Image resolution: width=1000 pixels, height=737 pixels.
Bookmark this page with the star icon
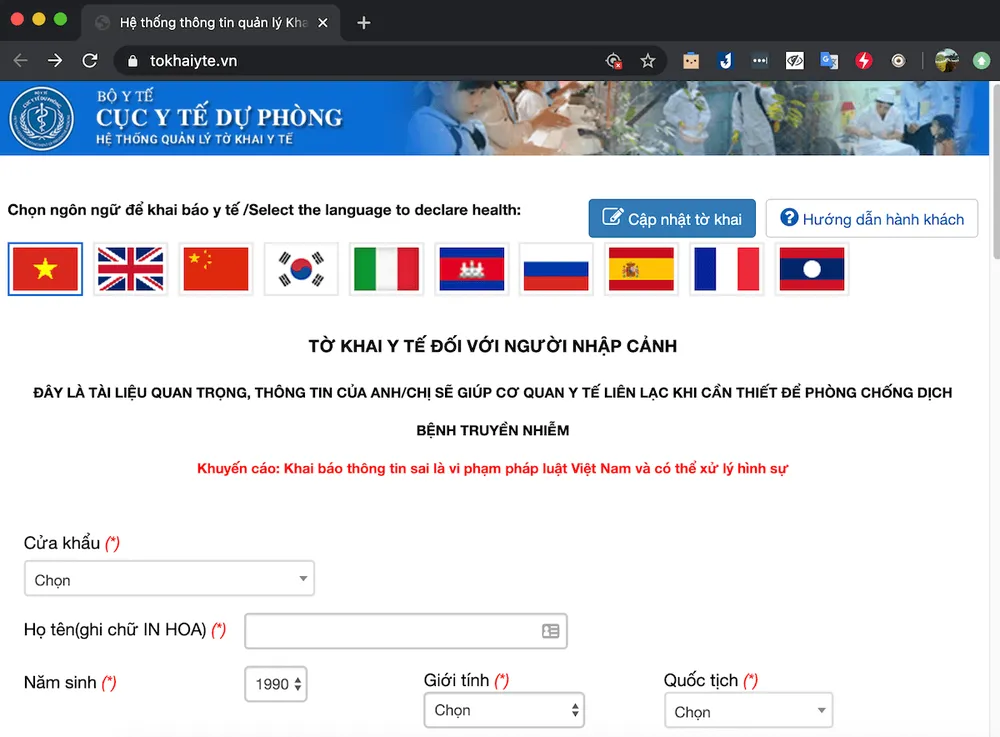[x=648, y=61]
